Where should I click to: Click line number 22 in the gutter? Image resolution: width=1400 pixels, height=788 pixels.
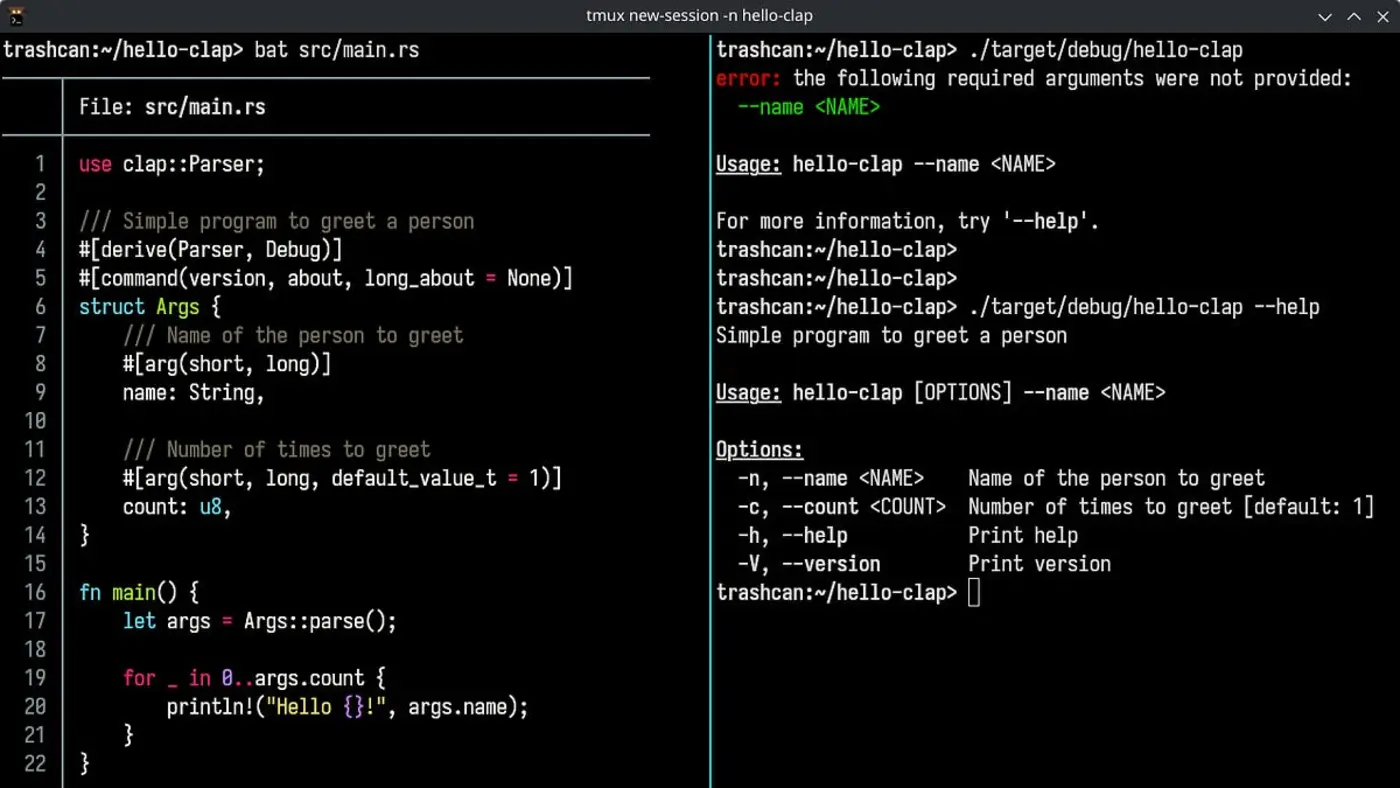click(x=35, y=763)
